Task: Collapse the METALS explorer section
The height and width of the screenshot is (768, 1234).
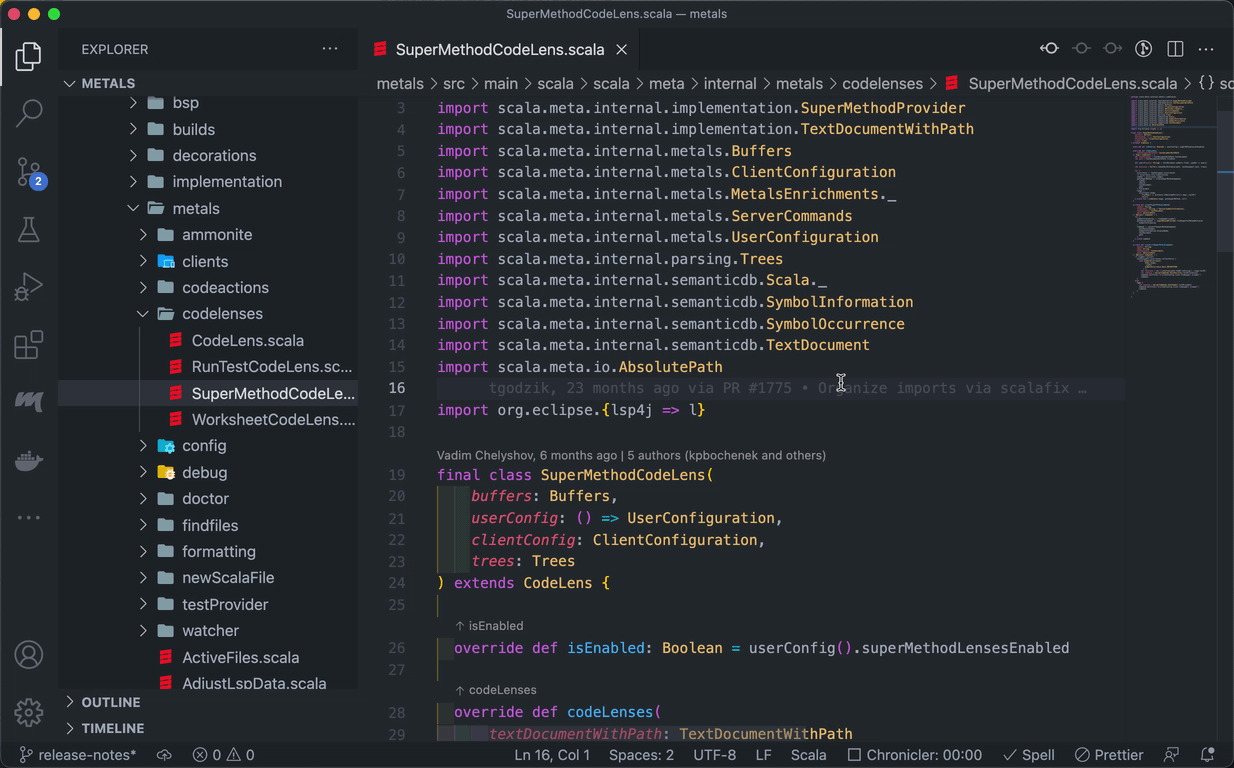Action: tap(207, 83)
